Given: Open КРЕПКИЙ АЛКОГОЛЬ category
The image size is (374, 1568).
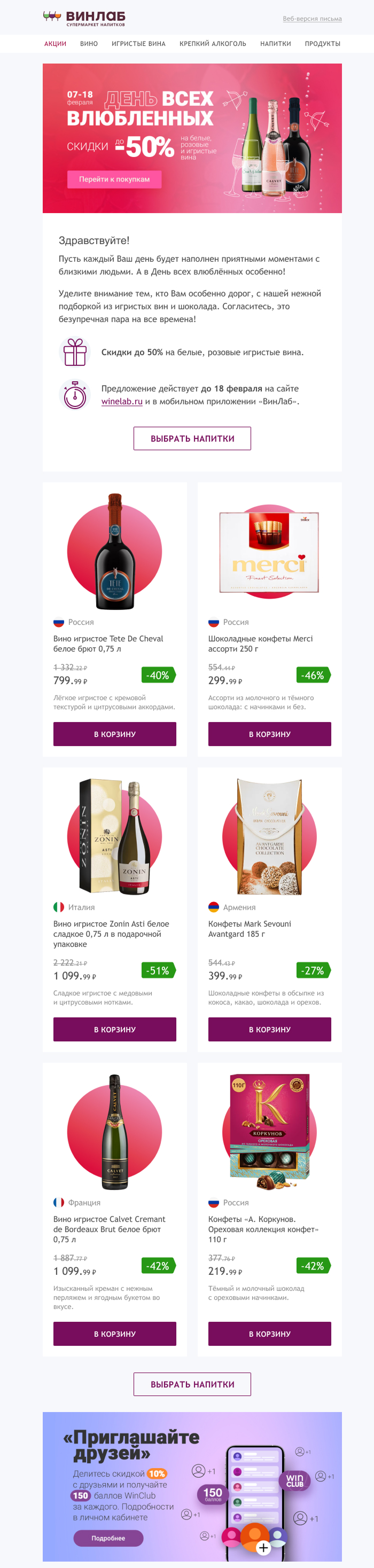Looking at the screenshot, I should click(213, 44).
